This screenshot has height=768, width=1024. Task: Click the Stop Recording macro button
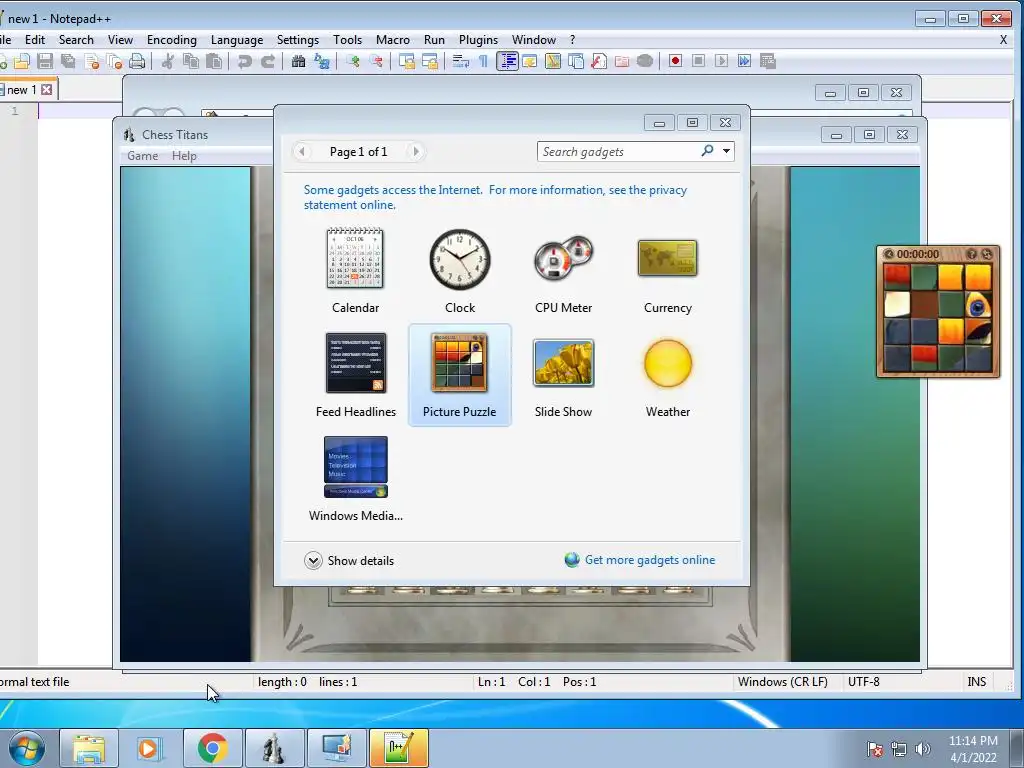click(x=698, y=61)
